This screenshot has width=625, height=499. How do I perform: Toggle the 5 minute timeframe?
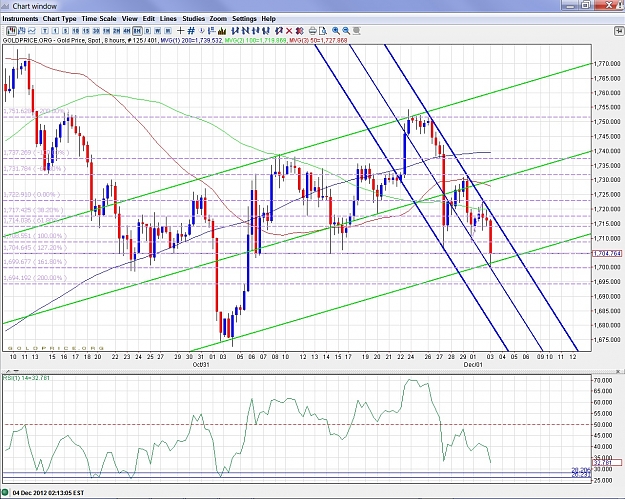coord(65,31)
